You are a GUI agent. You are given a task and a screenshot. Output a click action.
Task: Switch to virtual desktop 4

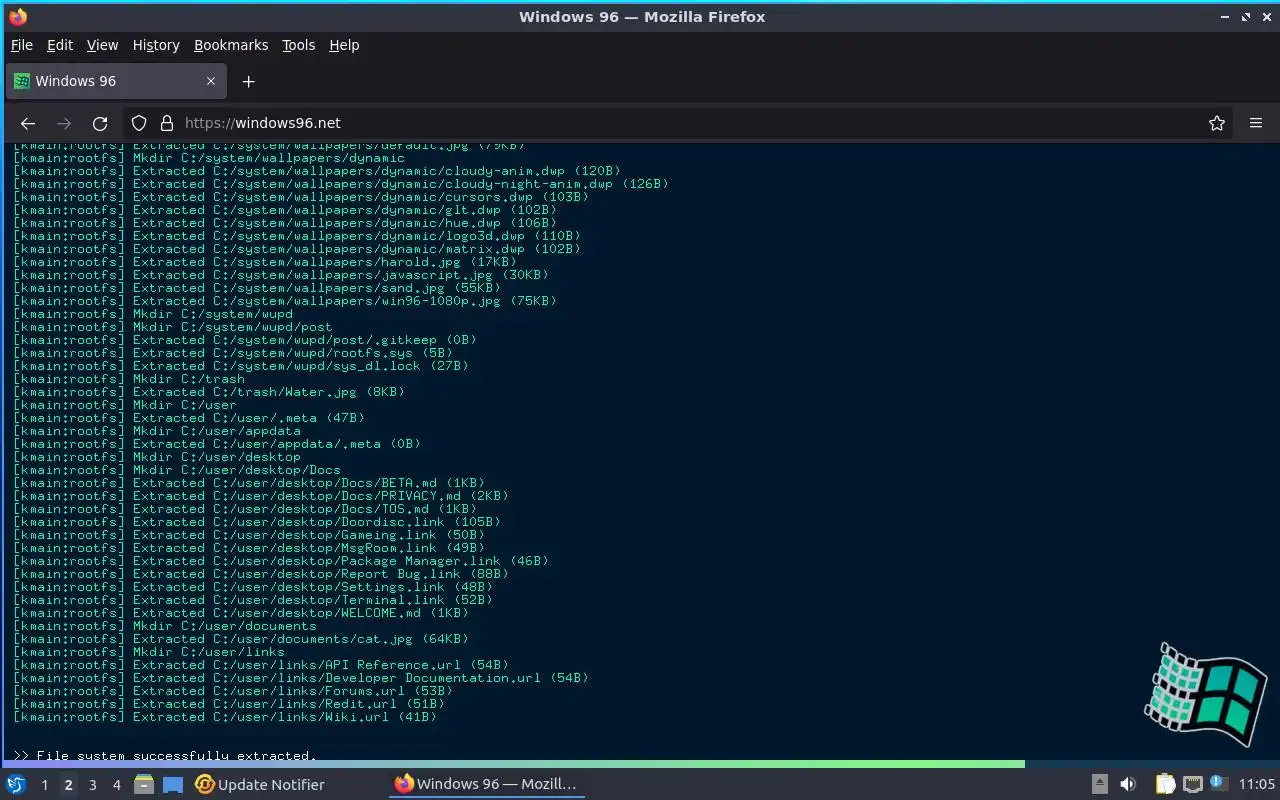[116, 785]
